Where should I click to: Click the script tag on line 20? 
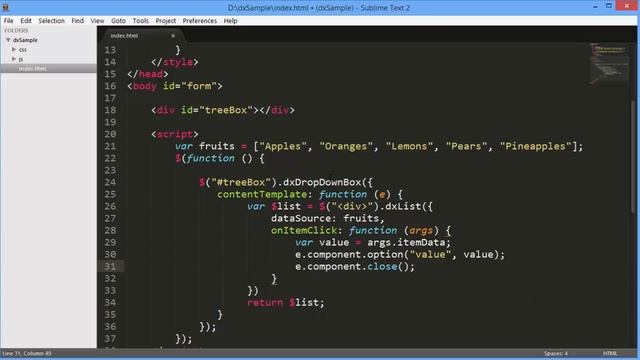(175, 134)
